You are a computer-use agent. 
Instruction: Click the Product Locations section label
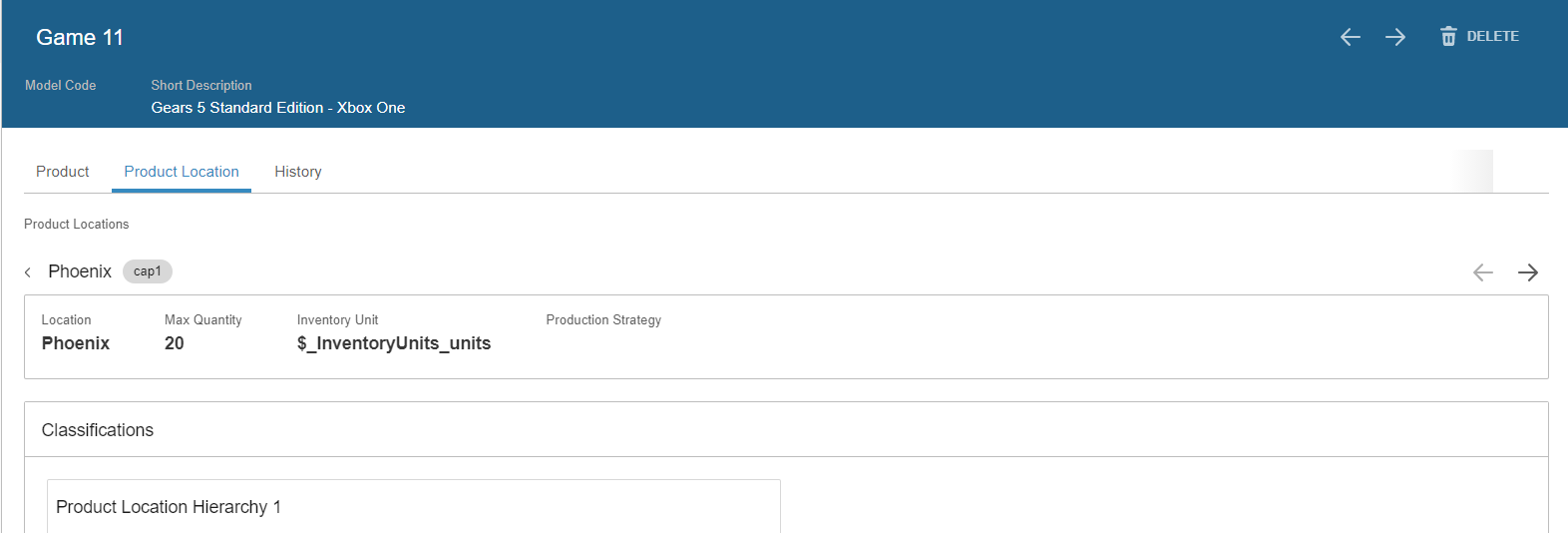[77, 225]
